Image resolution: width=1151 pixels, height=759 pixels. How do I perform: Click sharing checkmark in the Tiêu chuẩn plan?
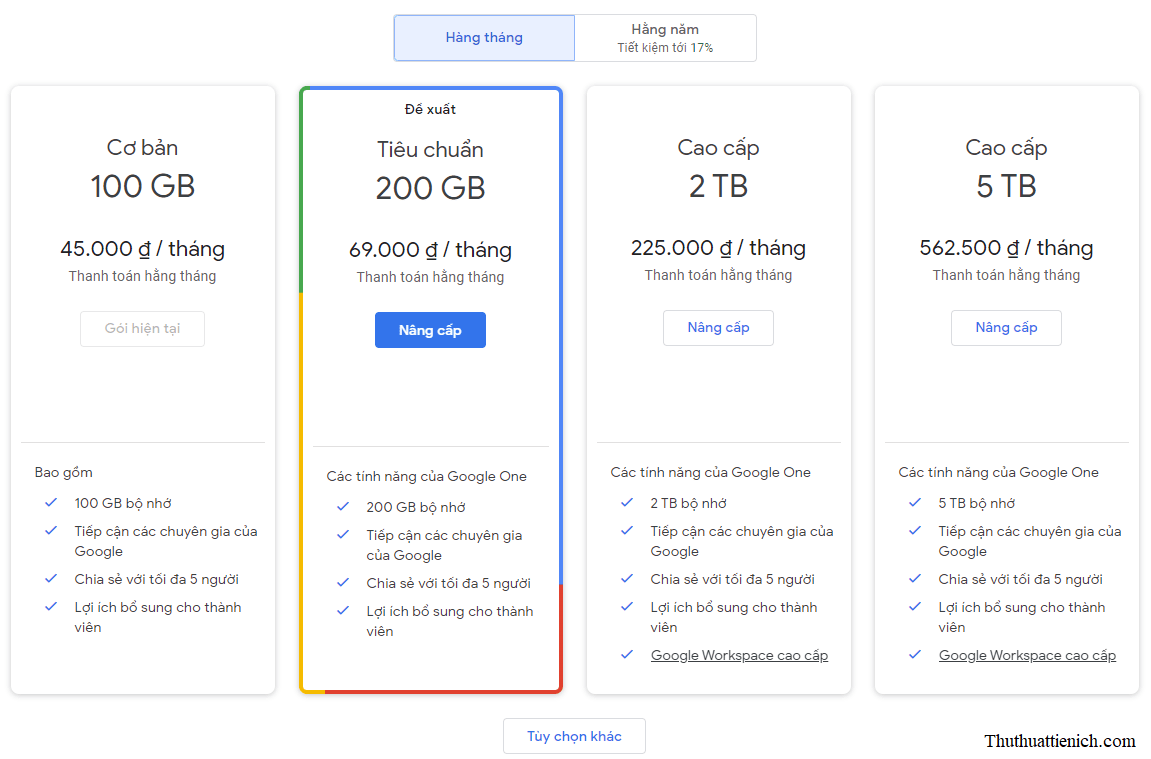(343, 582)
